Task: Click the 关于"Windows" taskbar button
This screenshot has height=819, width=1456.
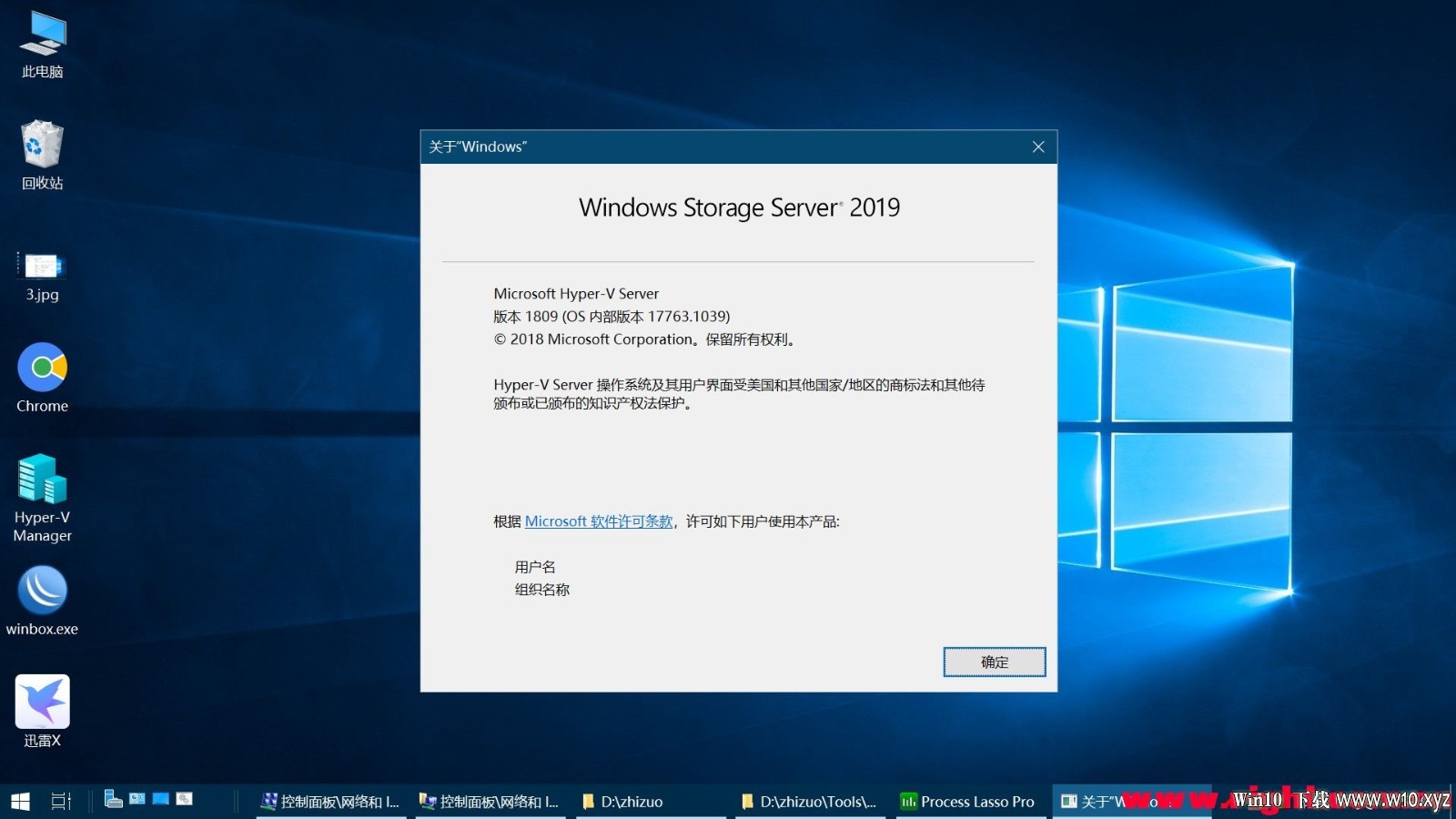Action: 1131,801
